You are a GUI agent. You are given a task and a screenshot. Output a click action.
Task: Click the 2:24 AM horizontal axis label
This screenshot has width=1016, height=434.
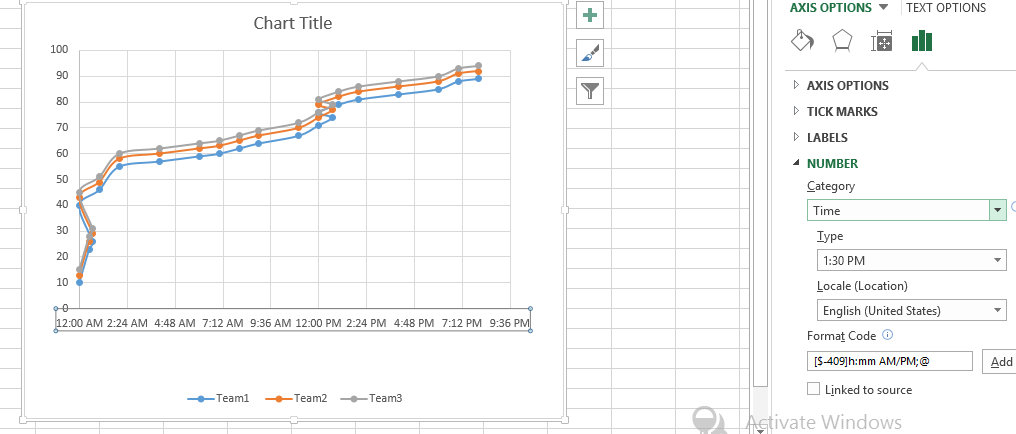[126, 323]
